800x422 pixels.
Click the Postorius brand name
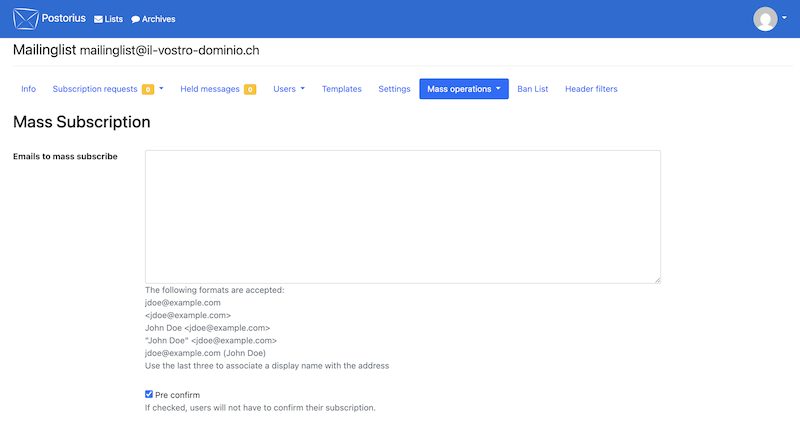64,18
